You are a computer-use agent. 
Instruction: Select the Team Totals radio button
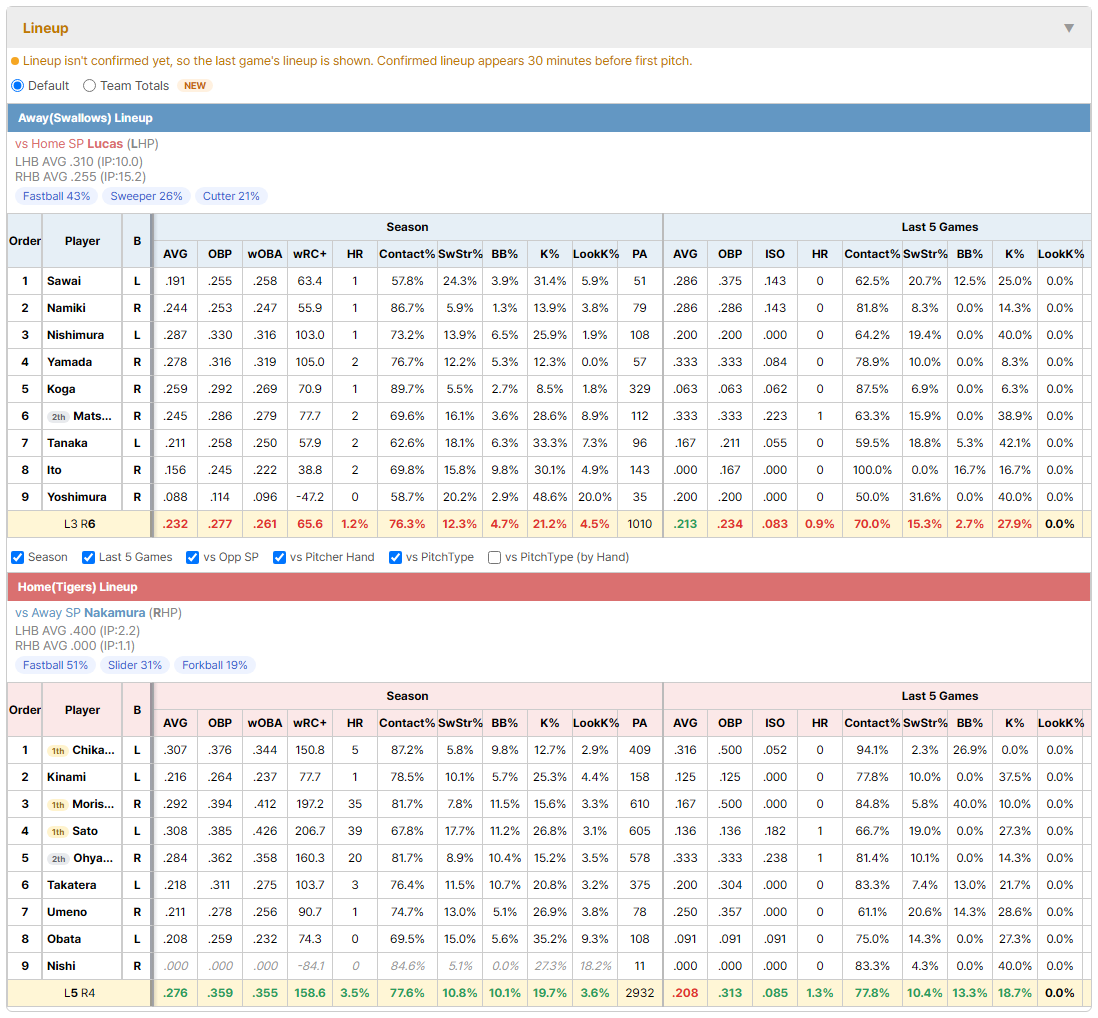click(x=89, y=85)
